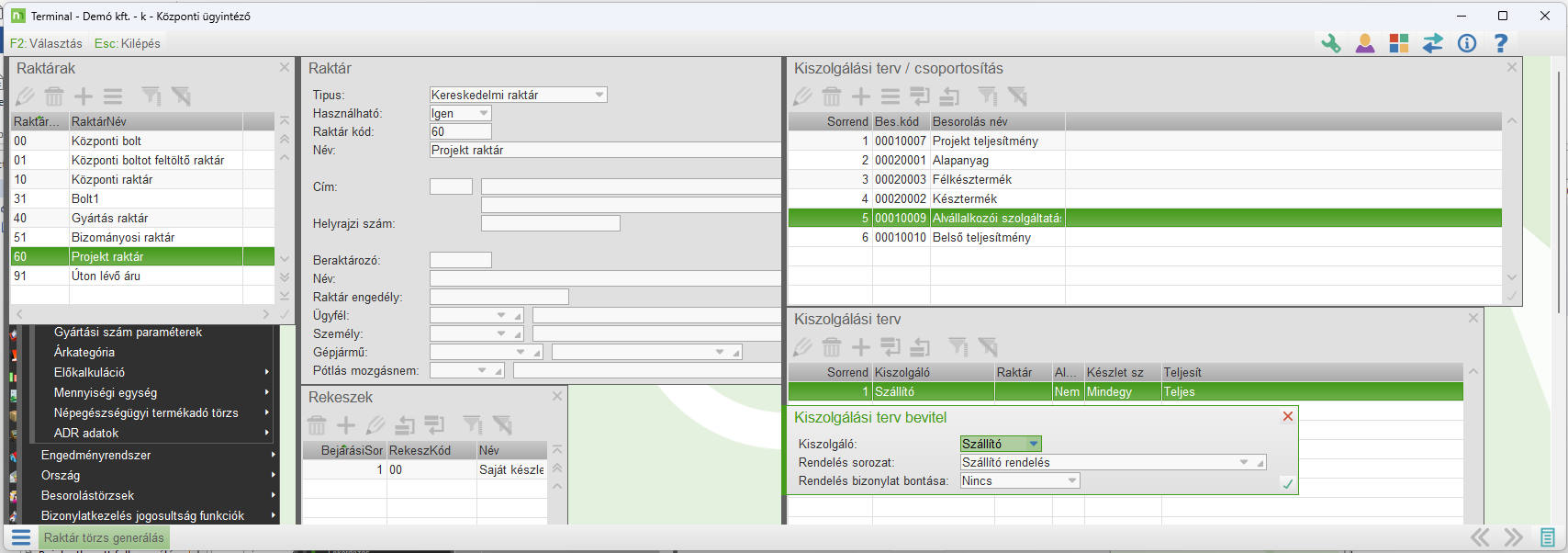Add row in lower Kiszolgálási terv panel
1568x553 pixels.
click(x=861, y=347)
